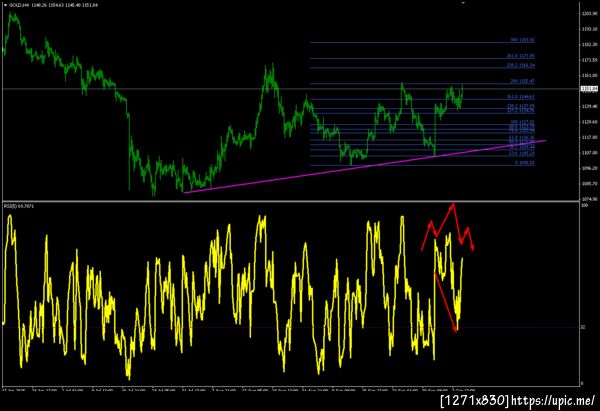Click Fibonacci level 100 label
The image size is (600, 411).
tap(522, 122)
